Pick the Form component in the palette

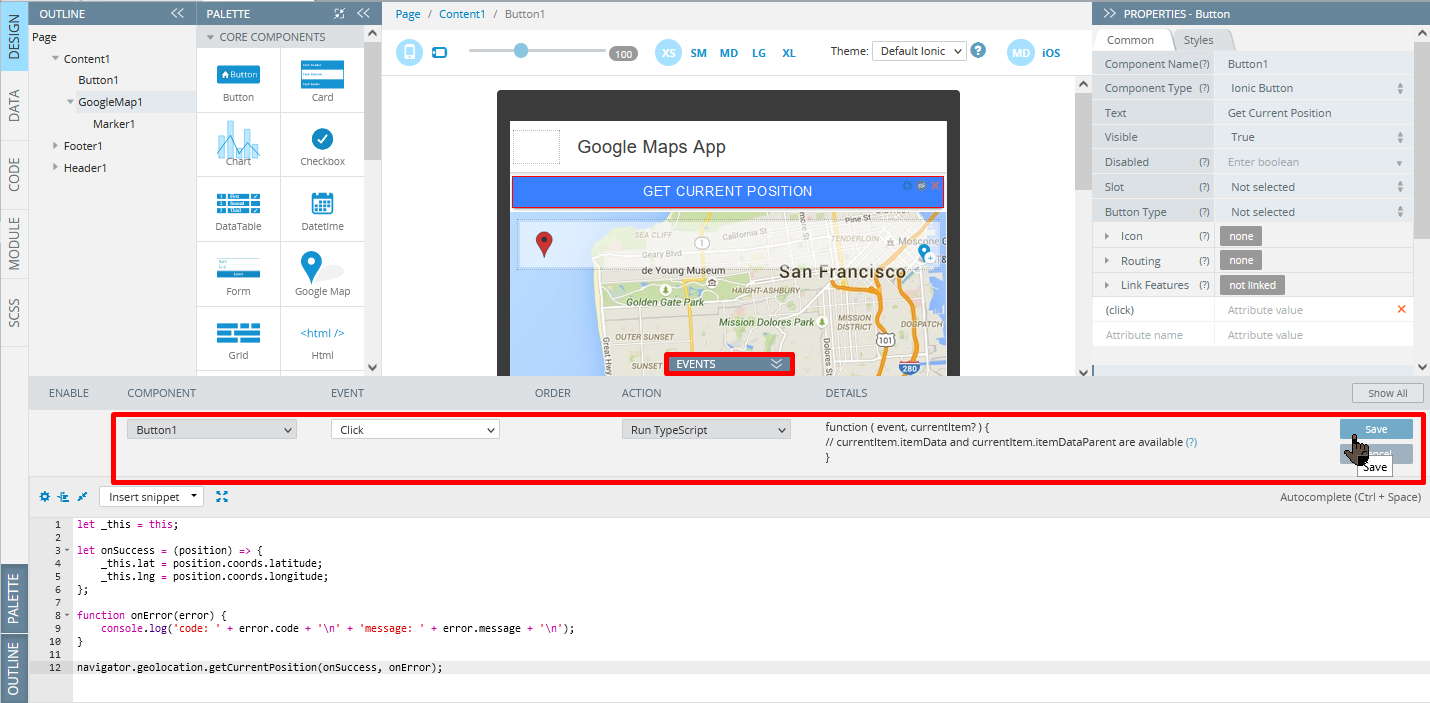pos(238,275)
